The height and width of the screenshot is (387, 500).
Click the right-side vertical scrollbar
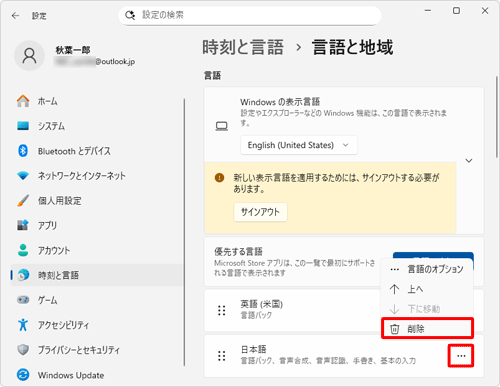tap(496, 117)
